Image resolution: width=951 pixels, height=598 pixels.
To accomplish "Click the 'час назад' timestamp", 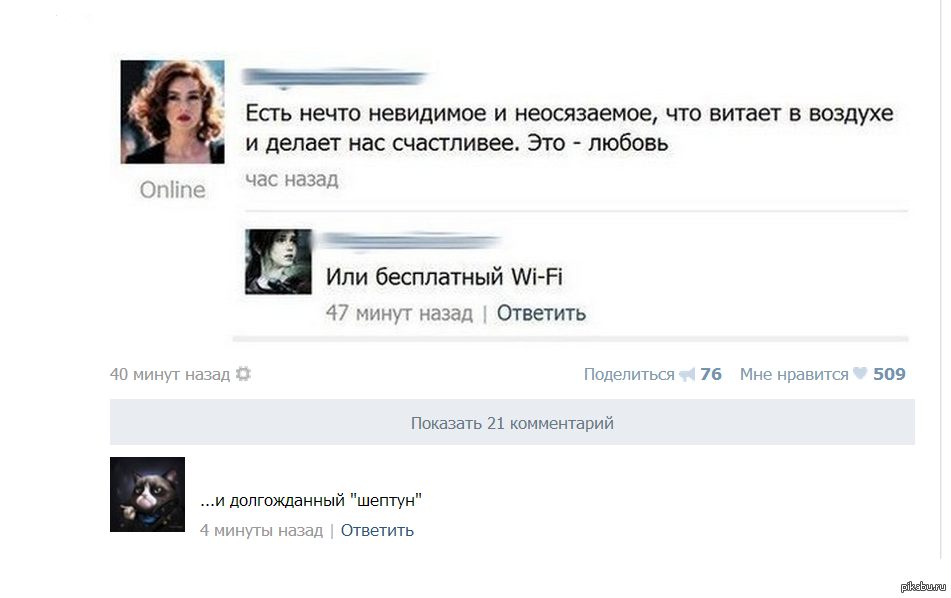I will point(292,180).
